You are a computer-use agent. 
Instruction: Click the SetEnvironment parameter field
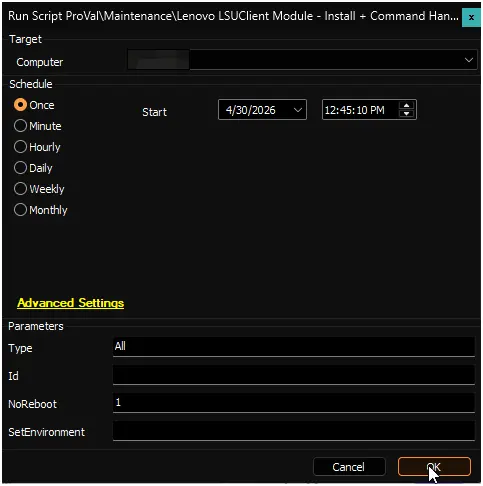[294, 431]
